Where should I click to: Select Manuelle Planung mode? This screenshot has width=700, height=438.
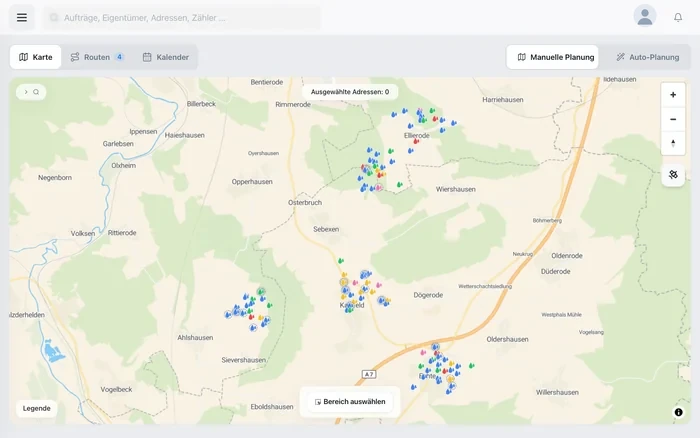(x=553, y=57)
